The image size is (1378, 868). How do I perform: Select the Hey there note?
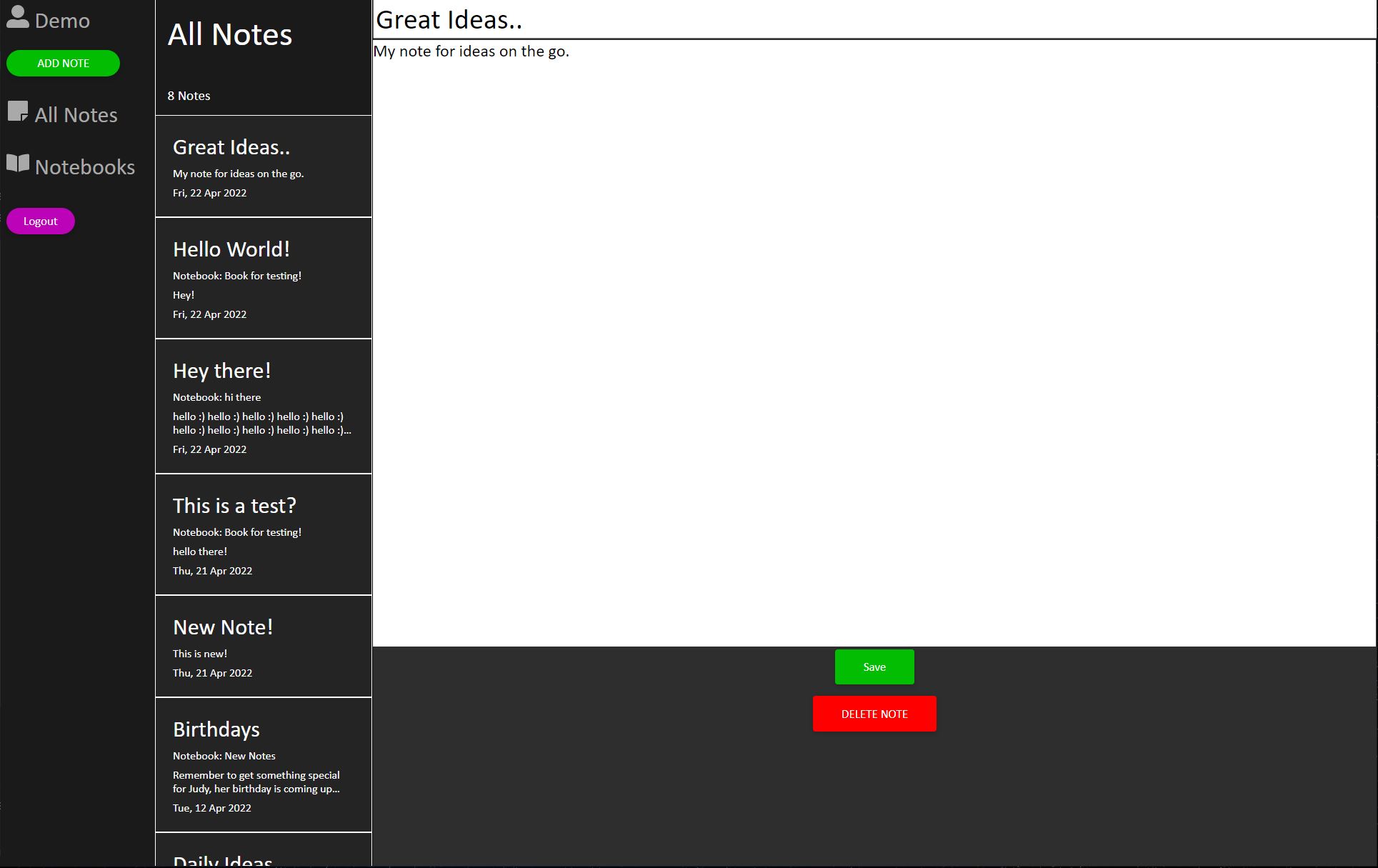coord(263,407)
